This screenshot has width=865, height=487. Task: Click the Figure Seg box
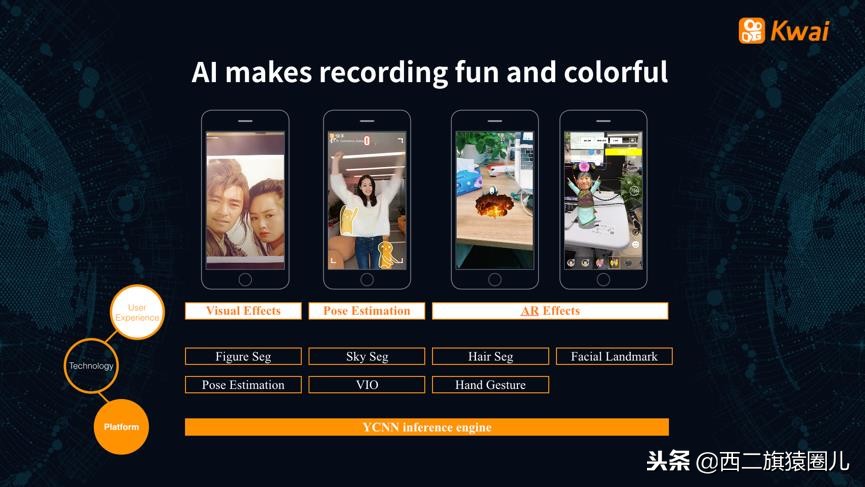point(243,356)
